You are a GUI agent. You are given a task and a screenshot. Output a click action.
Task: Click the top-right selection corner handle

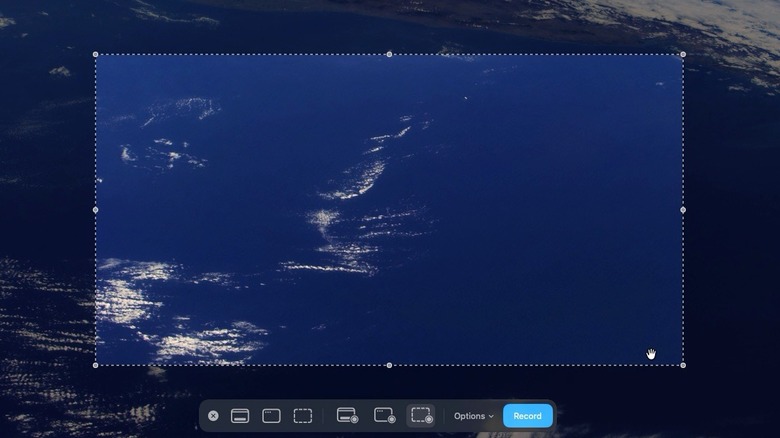pos(682,54)
